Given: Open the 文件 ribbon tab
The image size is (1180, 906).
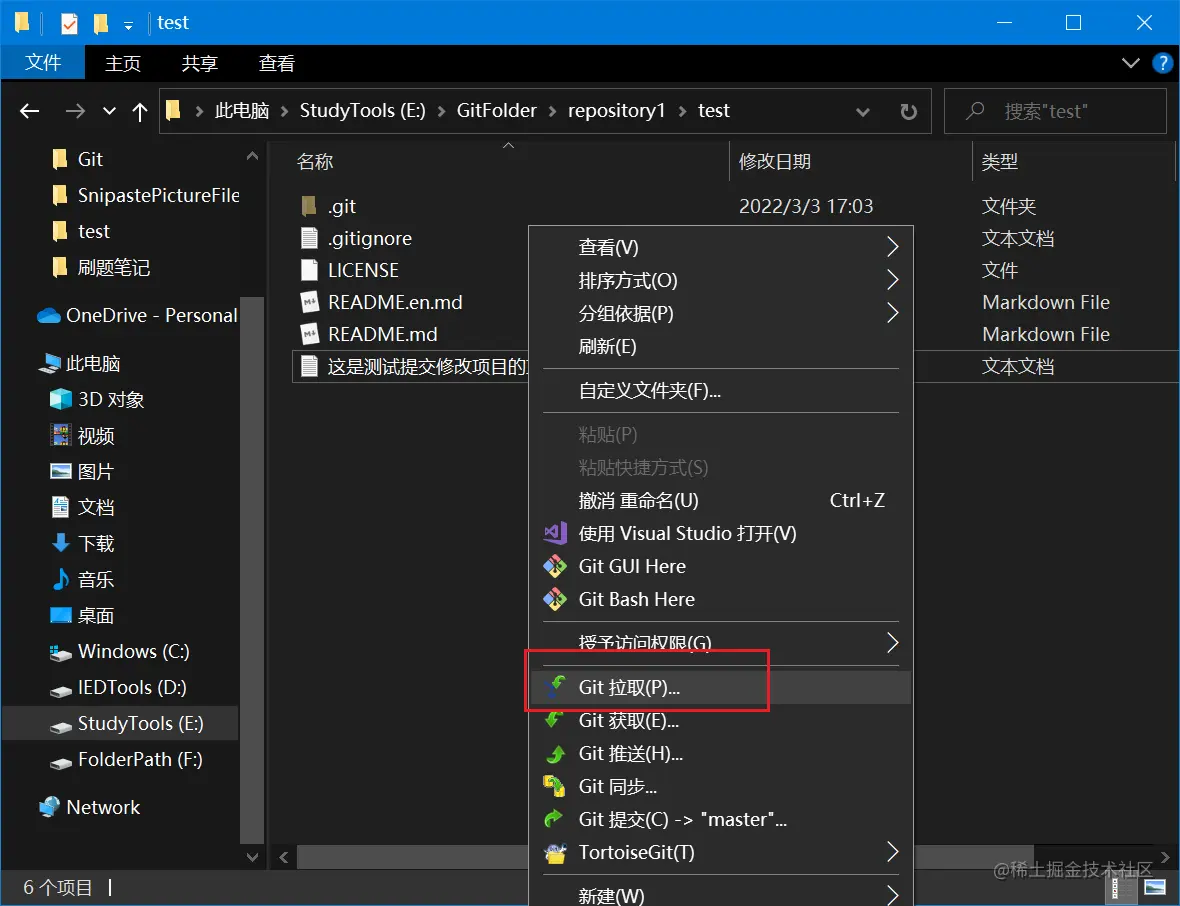Looking at the screenshot, I should (43, 63).
